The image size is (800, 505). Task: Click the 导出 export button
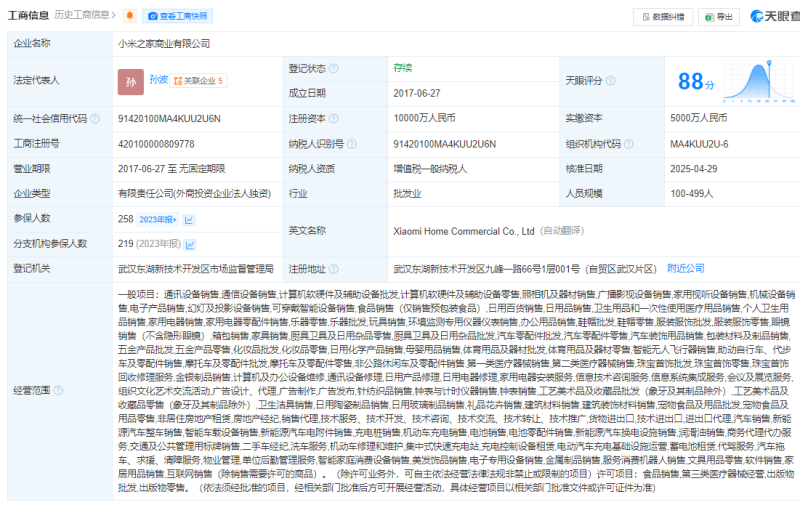[x=718, y=17]
